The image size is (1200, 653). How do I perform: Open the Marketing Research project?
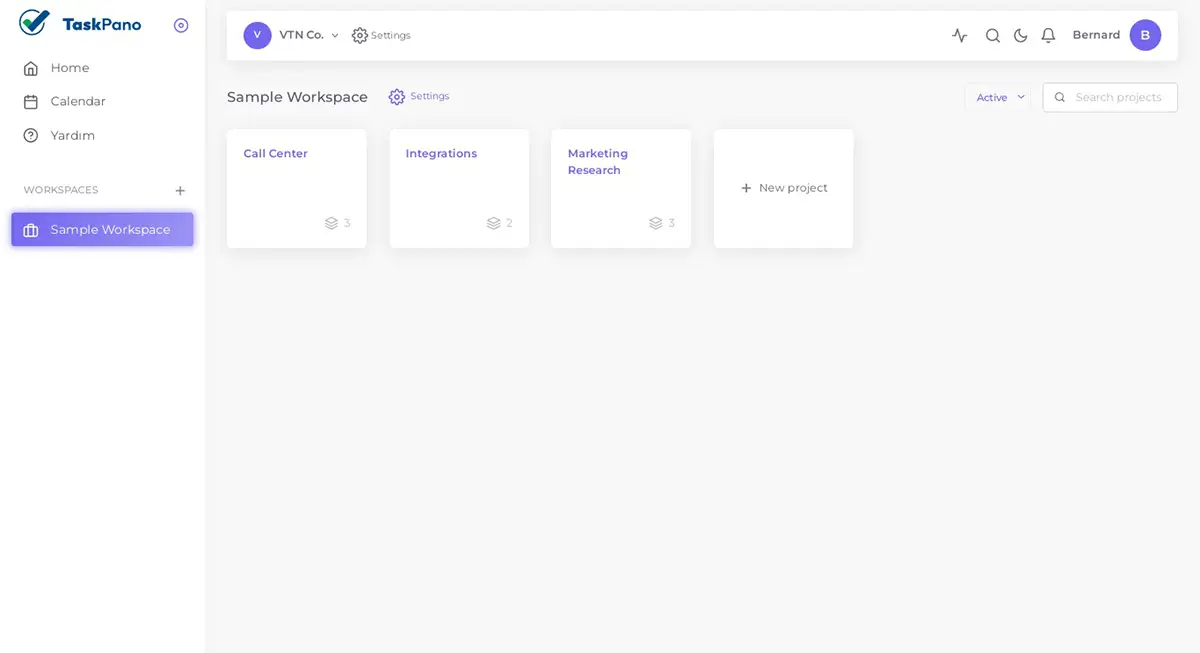coord(621,188)
